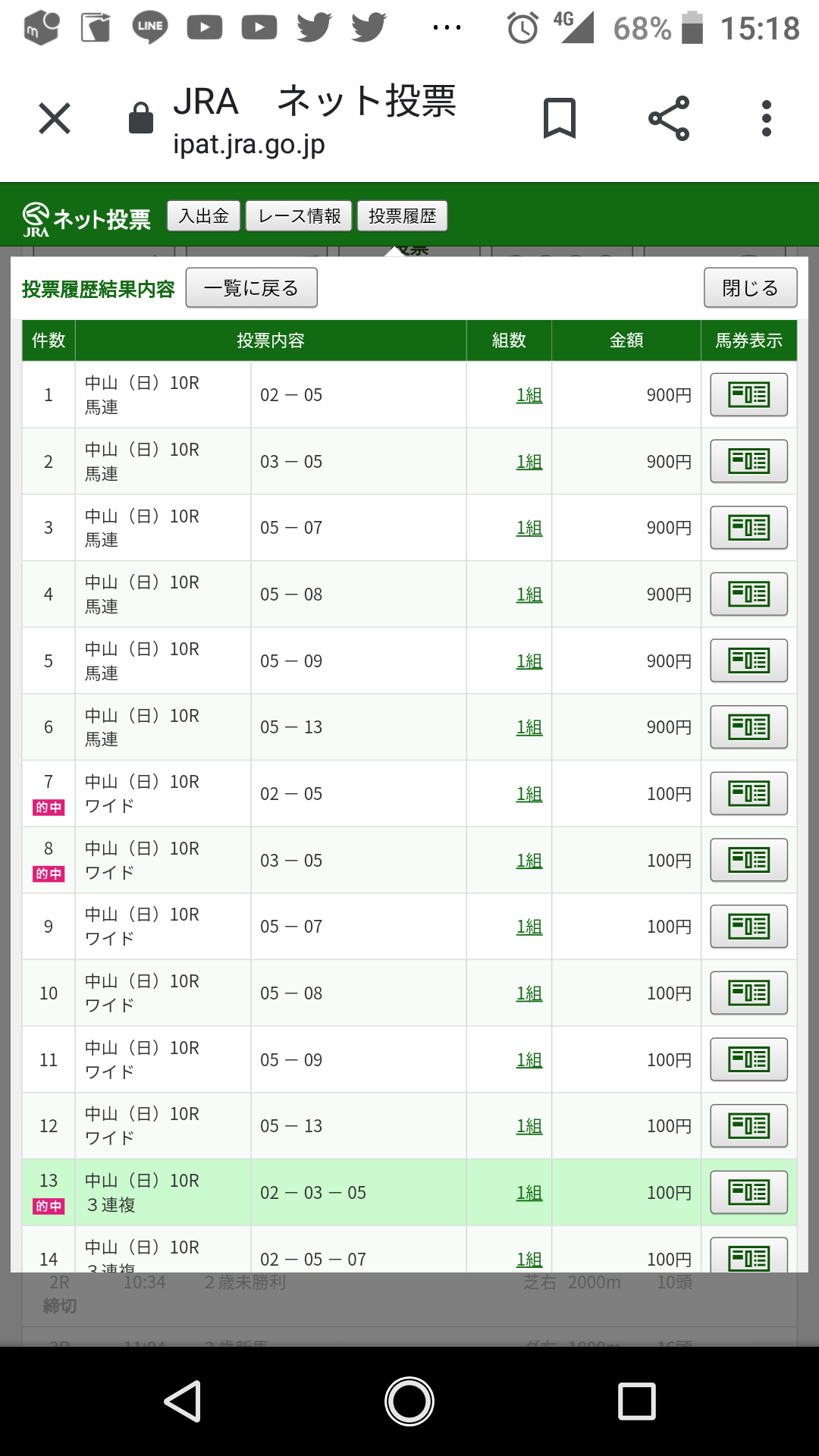Open the three-dot browser menu

(x=767, y=118)
